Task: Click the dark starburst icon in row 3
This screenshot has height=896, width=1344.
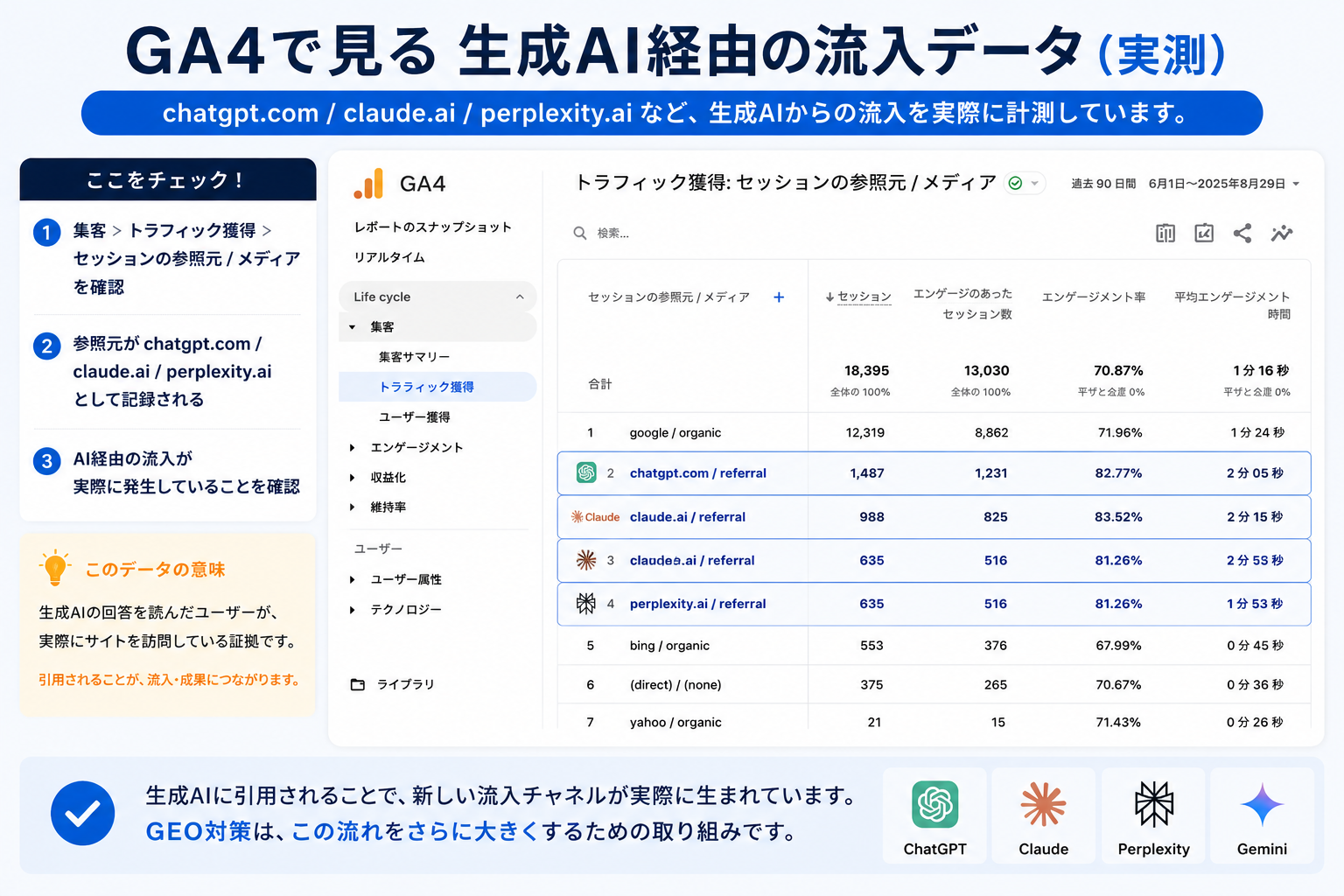Action: pos(586,560)
